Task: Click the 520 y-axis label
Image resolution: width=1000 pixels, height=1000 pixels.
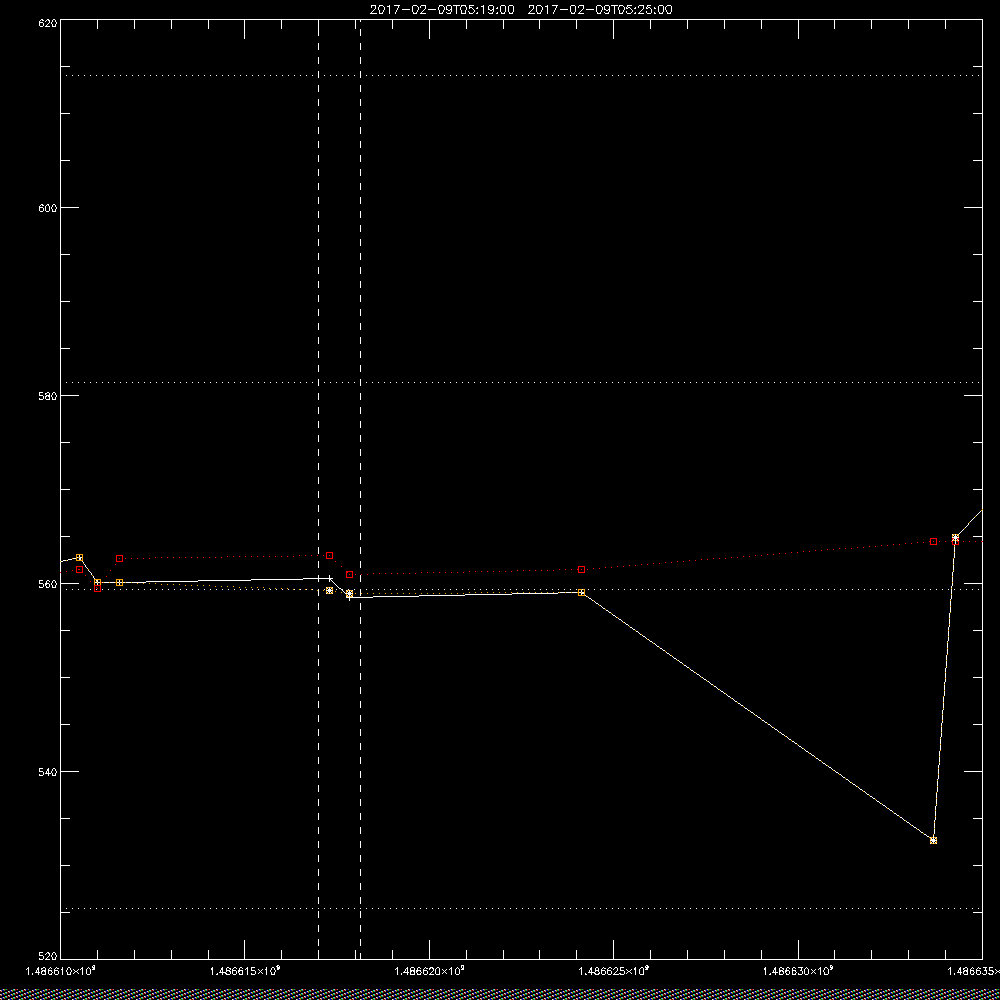Action: [48, 957]
